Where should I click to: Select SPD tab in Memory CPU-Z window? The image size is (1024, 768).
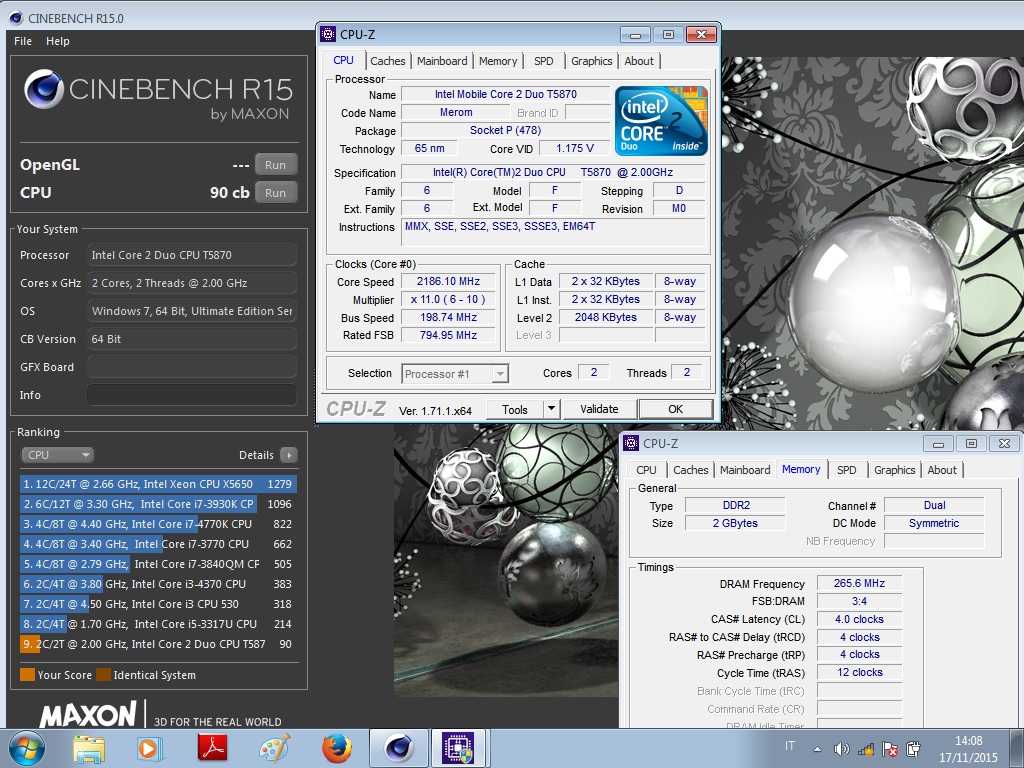(x=846, y=470)
